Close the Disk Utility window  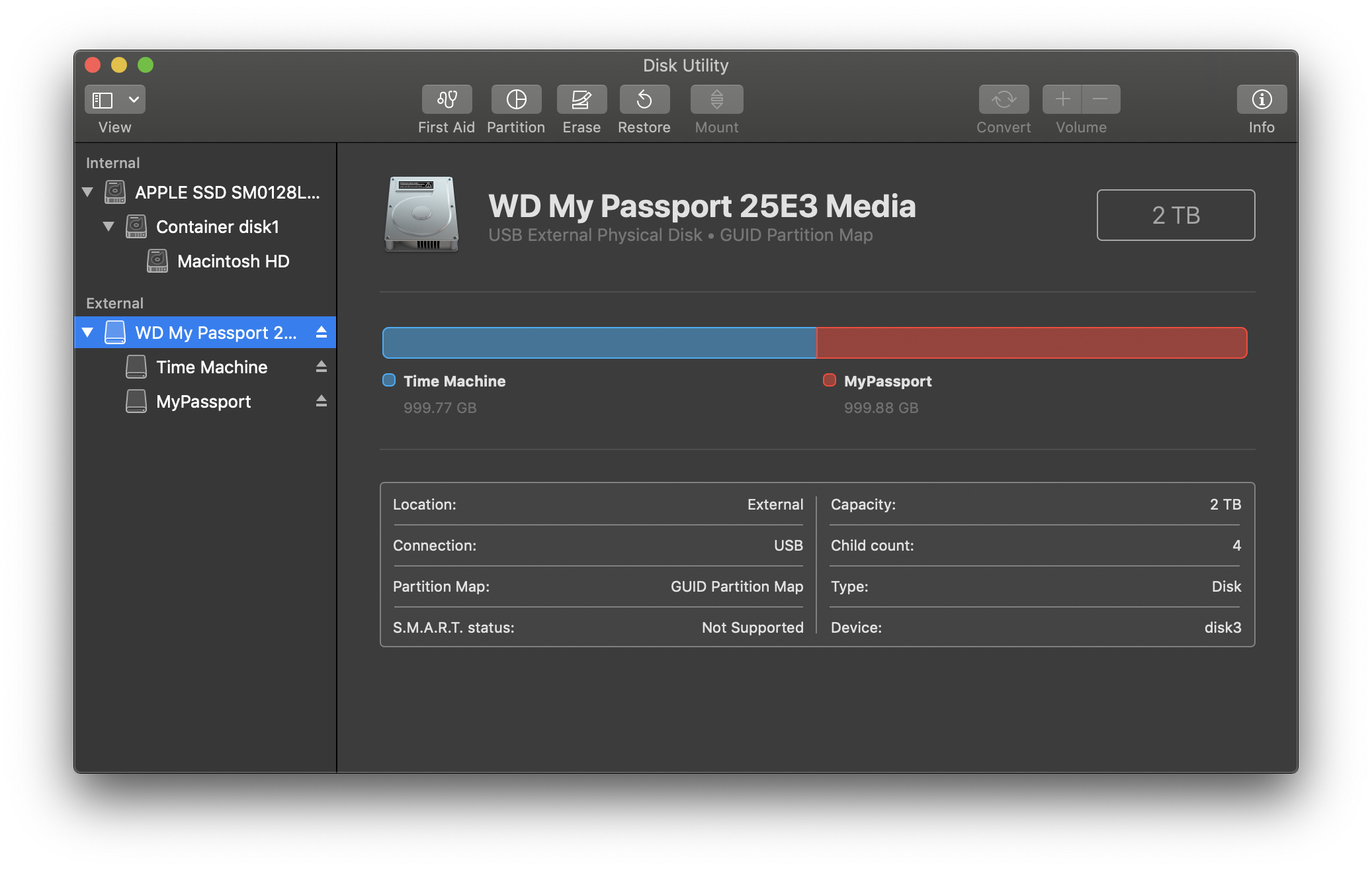click(93, 65)
